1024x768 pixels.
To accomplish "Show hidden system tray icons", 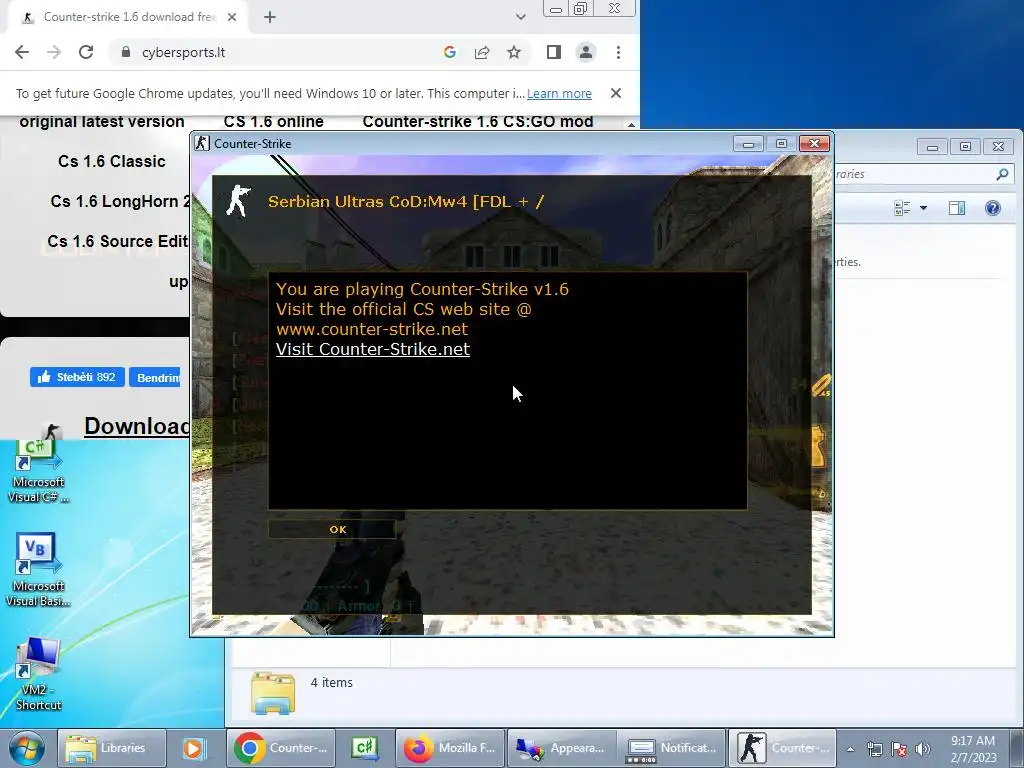I will (x=850, y=749).
